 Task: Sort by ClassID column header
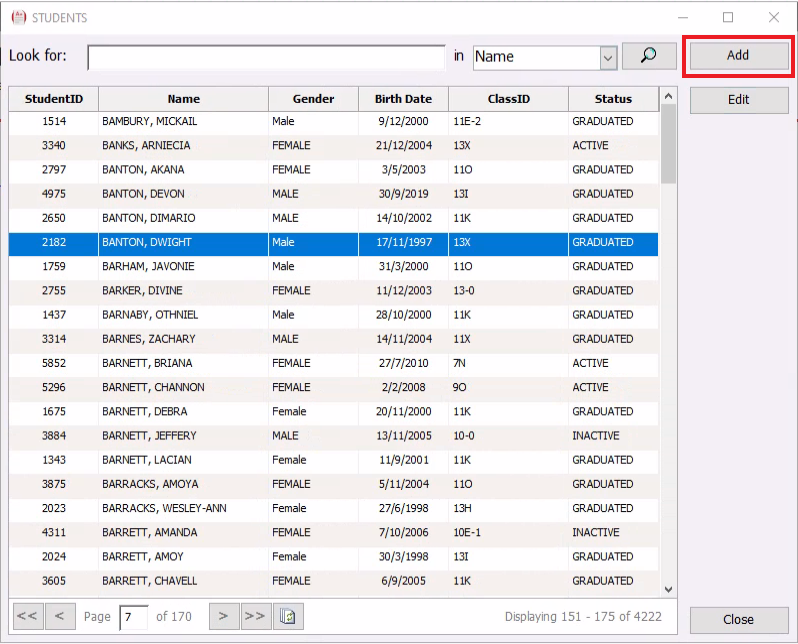508,99
